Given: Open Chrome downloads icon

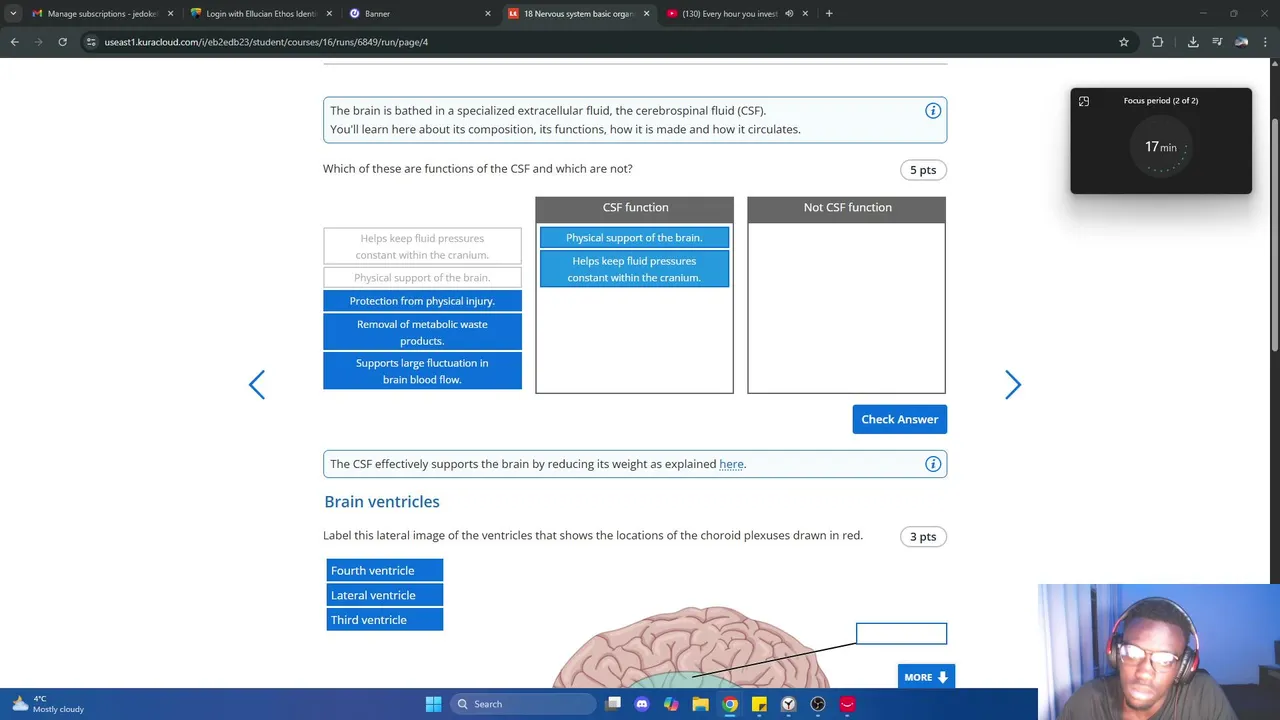Looking at the screenshot, I should coord(1193,42).
